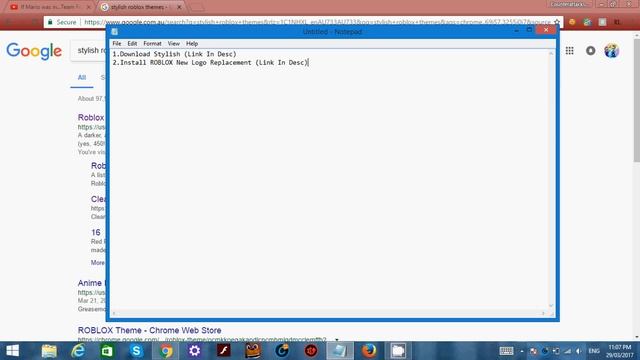Click Notepad's vertical scrollbar up arrow
640x360 pixels.
click(551, 53)
